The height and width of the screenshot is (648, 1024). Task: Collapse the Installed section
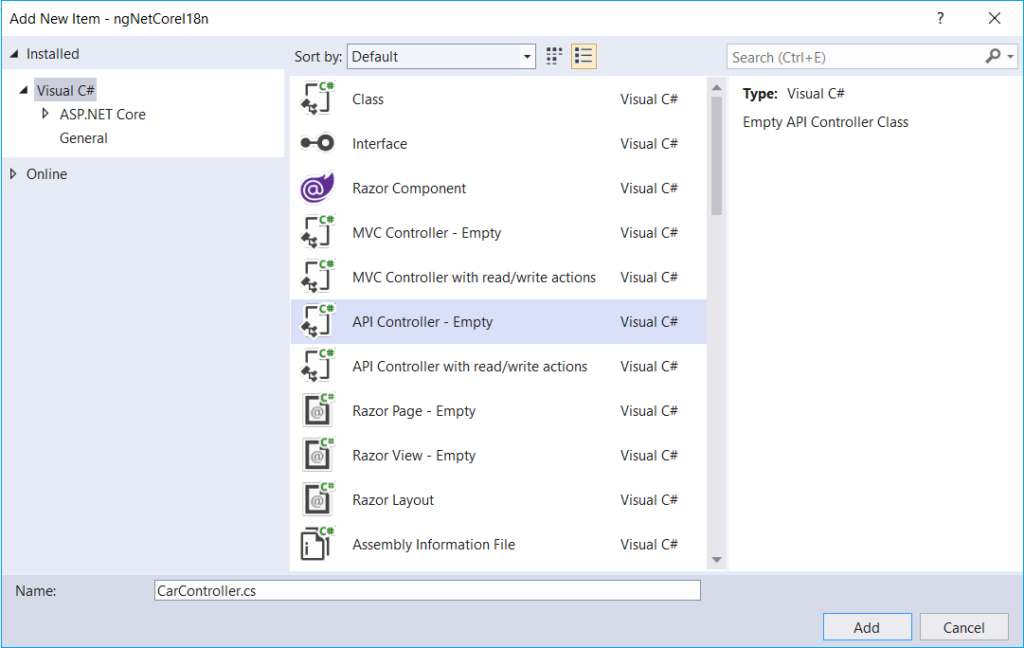click(14, 54)
